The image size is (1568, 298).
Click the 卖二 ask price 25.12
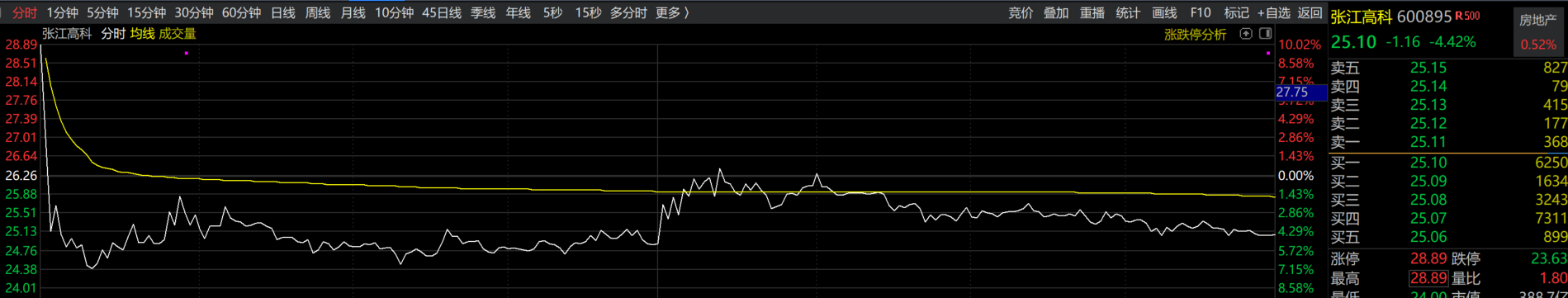coord(1428,124)
